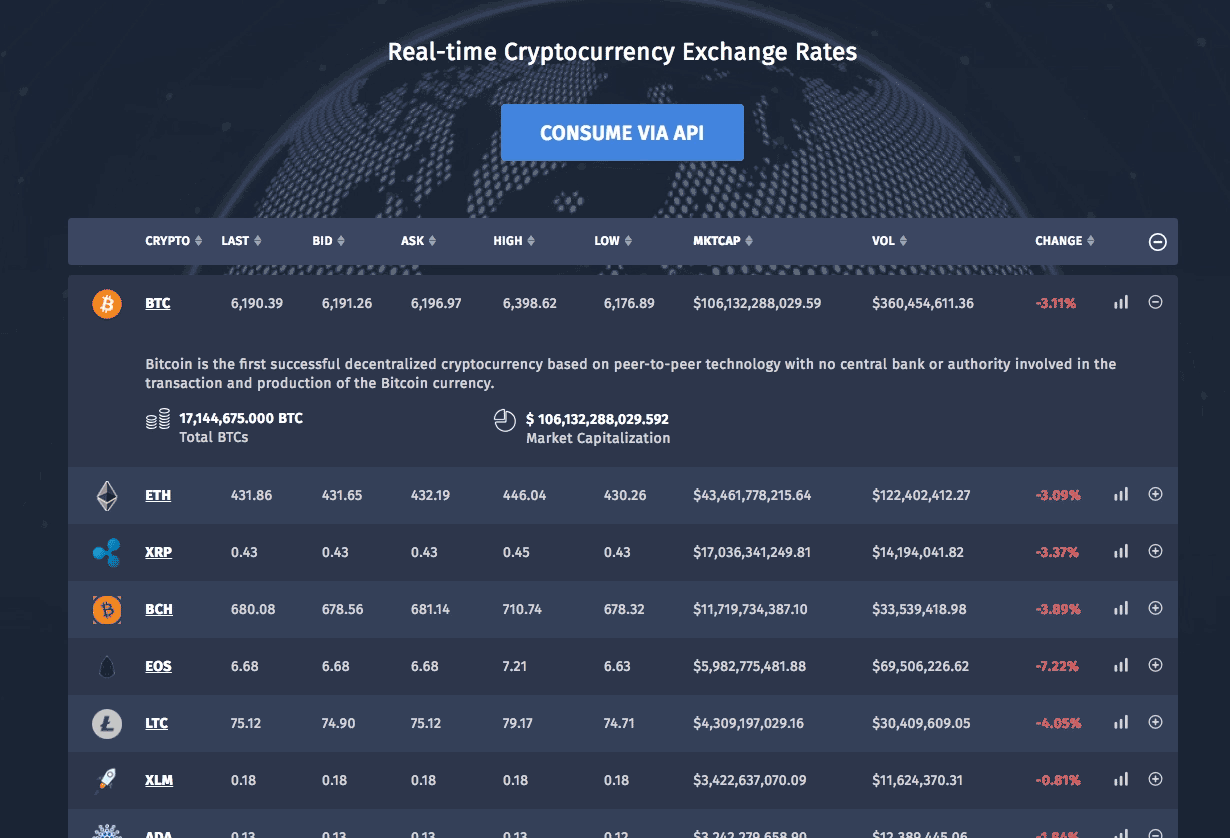Open the XLM symbol link
The width and height of the screenshot is (1230, 838).
(x=159, y=780)
